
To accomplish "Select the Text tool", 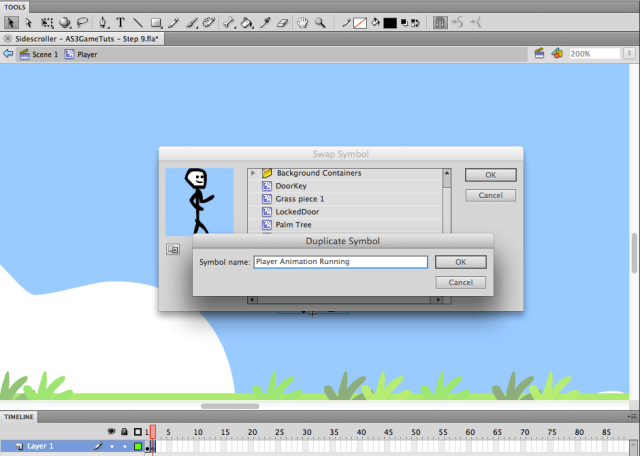I will [x=120, y=22].
